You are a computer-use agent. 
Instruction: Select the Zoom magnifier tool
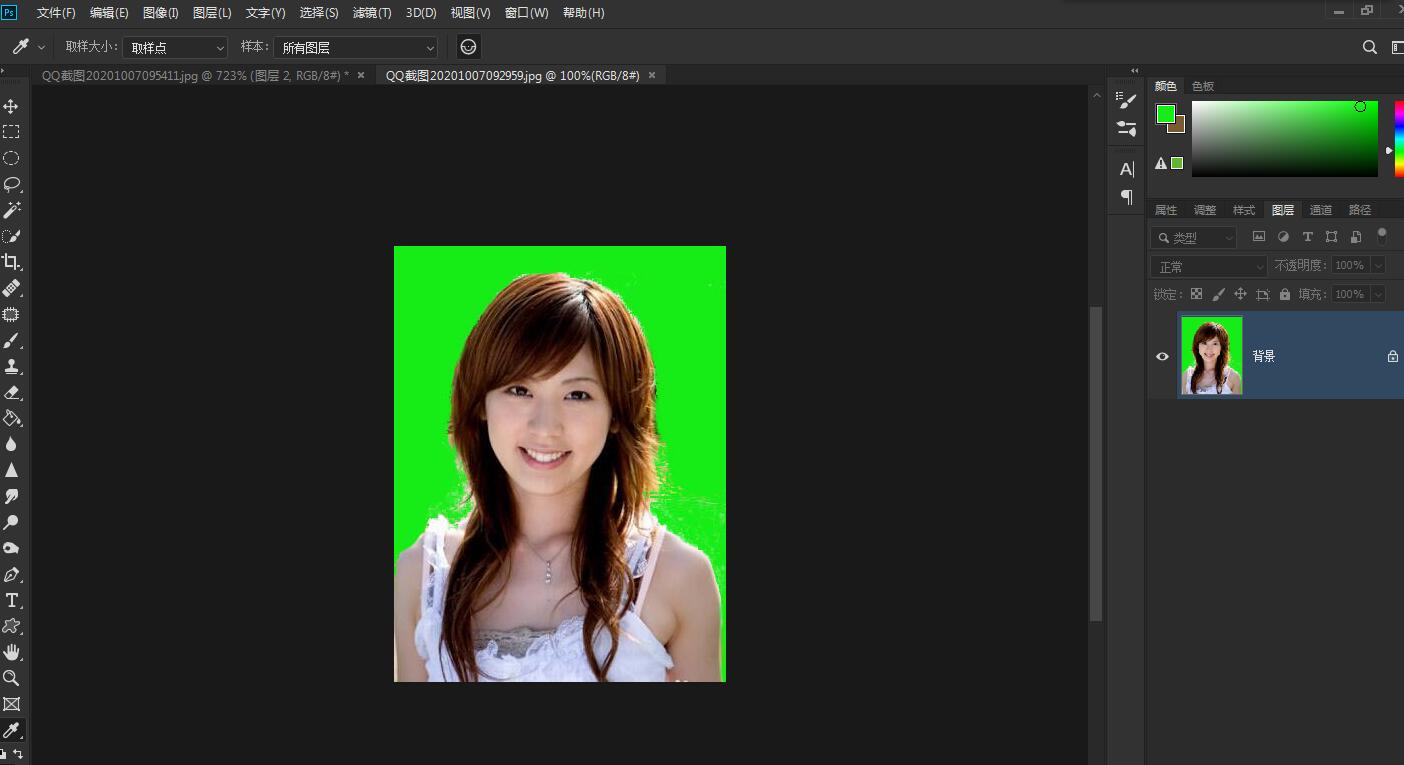11,678
